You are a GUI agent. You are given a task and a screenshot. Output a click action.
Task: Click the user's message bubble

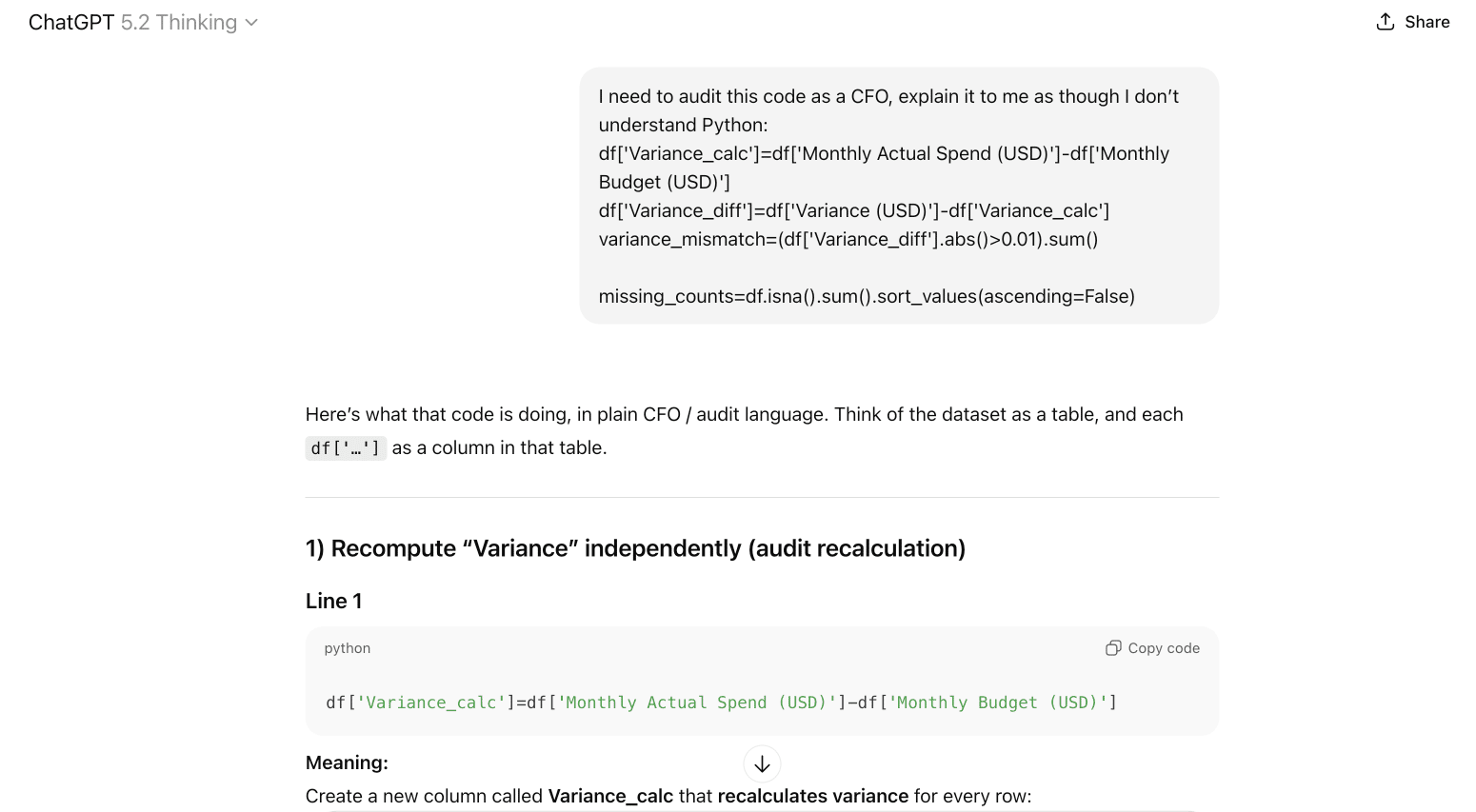pyautogui.click(x=898, y=195)
